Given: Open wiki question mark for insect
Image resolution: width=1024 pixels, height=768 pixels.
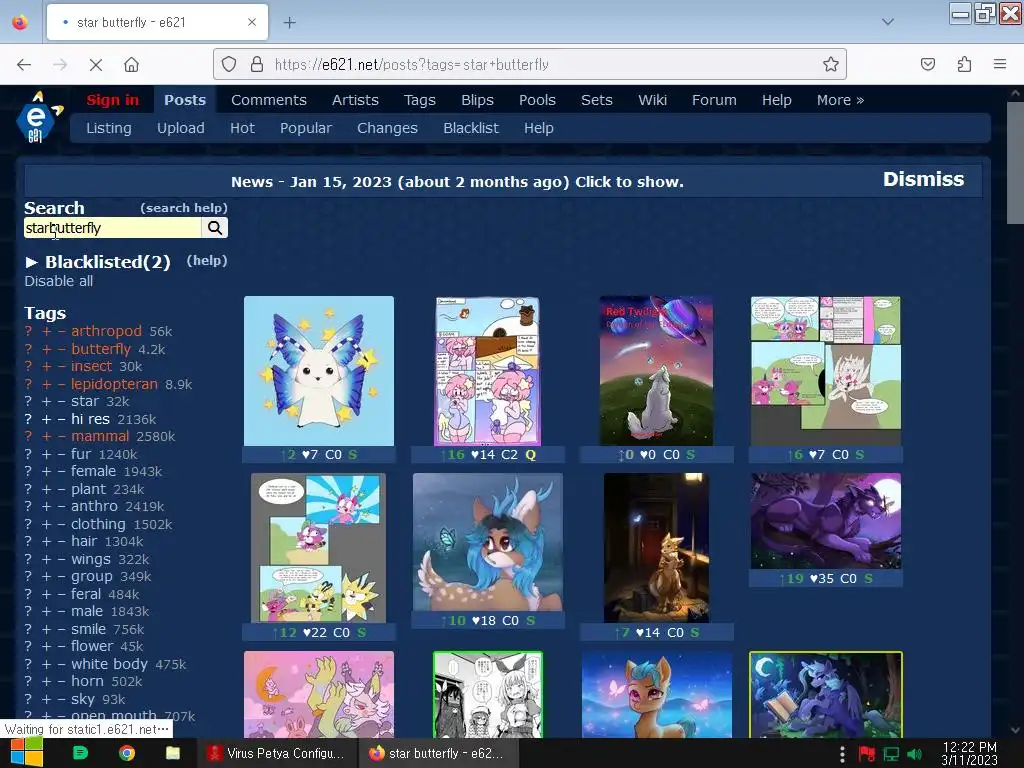Looking at the screenshot, I should click(28, 366).
